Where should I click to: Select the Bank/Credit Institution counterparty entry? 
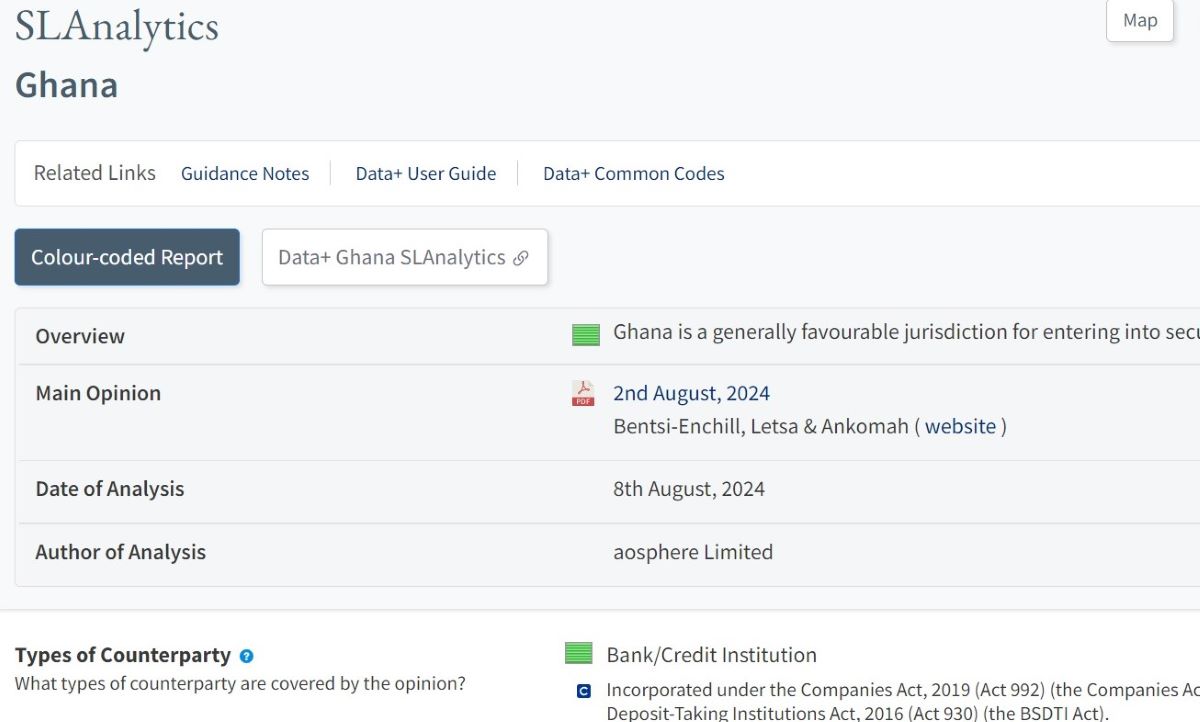coord(711,655)
